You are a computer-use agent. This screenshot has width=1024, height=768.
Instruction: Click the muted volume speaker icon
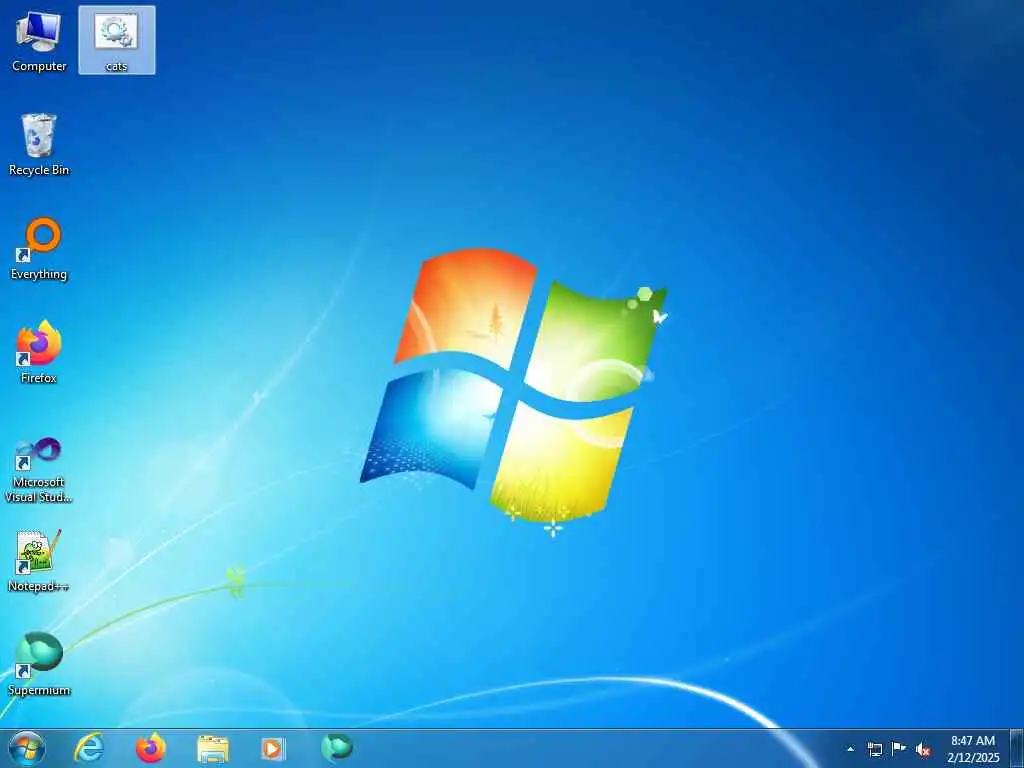pyautogui.click(x=923, y=750)
